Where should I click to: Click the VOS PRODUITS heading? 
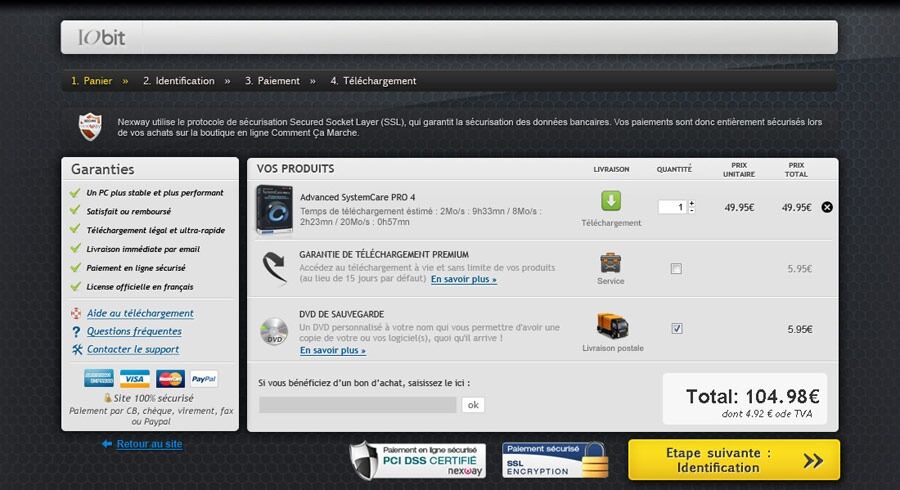click(x=295, y=169)
